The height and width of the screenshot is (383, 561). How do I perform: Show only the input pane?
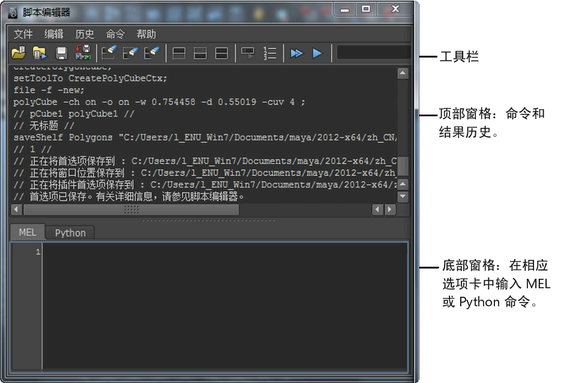[x=200, y=53]
